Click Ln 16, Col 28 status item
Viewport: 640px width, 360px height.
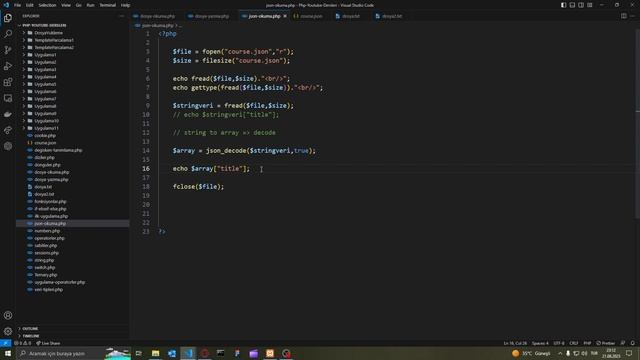pos(515,343)
